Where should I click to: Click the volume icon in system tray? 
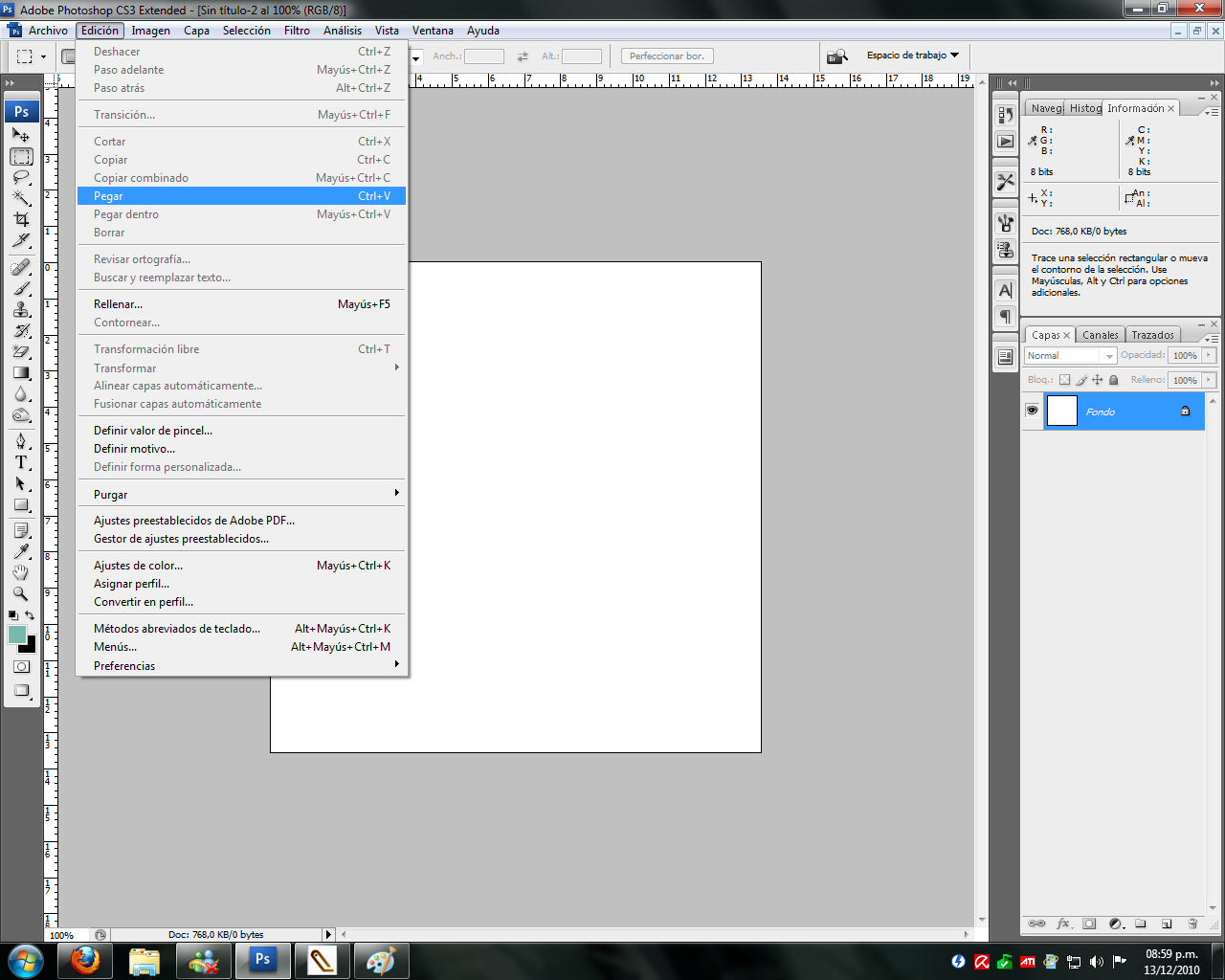tap(1097, 962)
